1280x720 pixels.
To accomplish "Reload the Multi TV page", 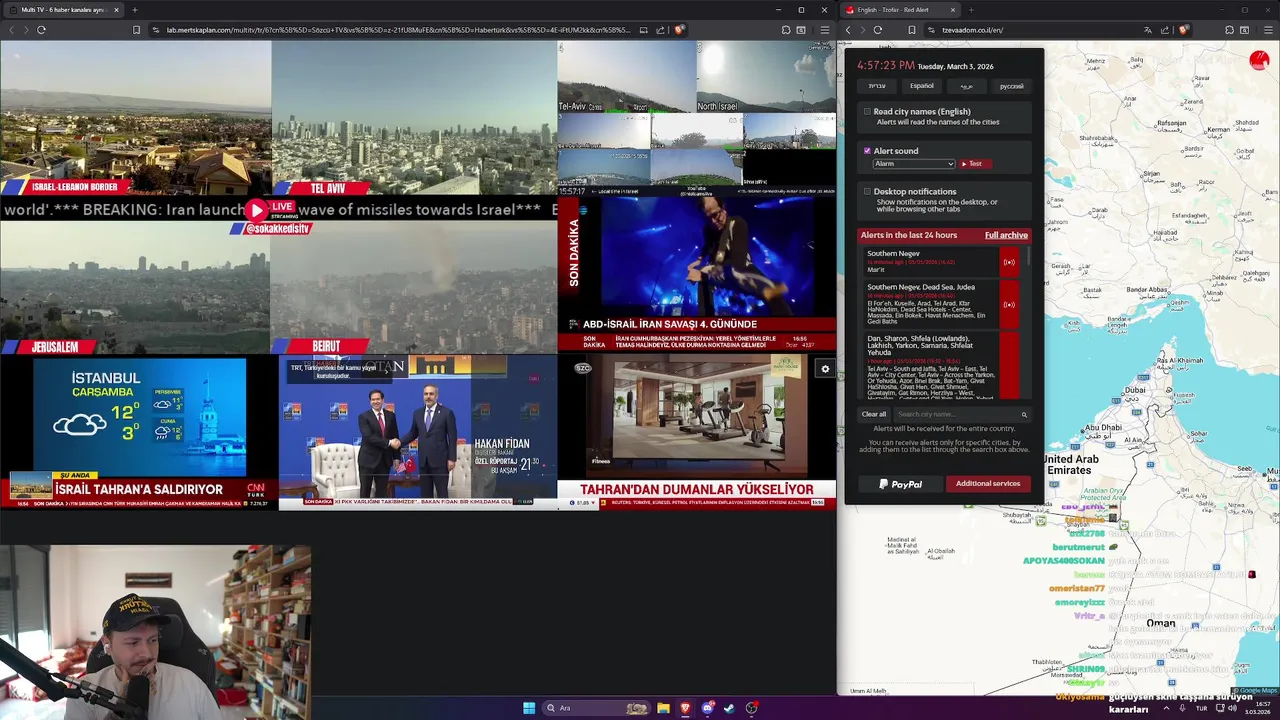I will [41, 30].
